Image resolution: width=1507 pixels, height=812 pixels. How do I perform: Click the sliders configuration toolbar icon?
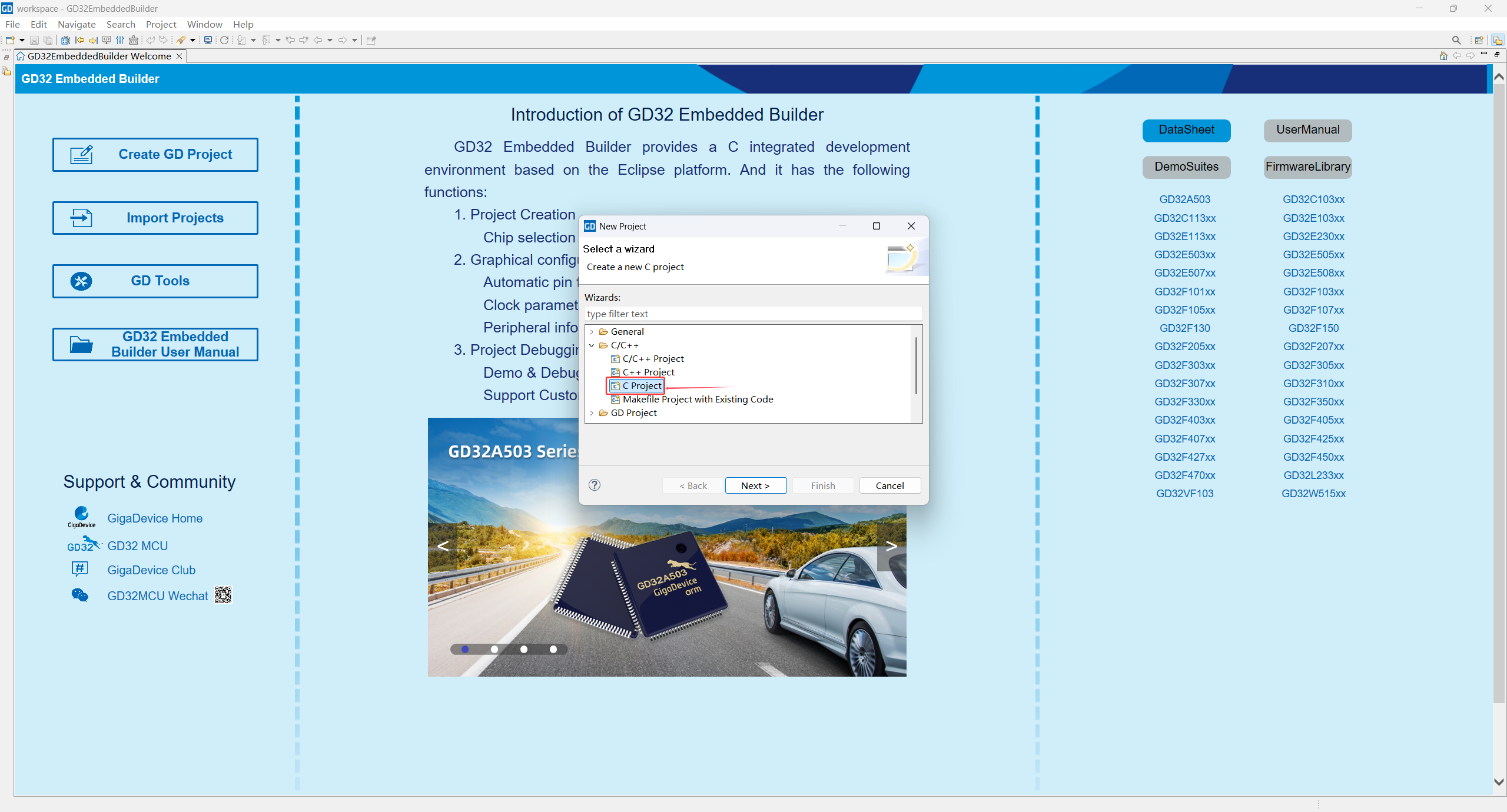click(x=120, y=40)
